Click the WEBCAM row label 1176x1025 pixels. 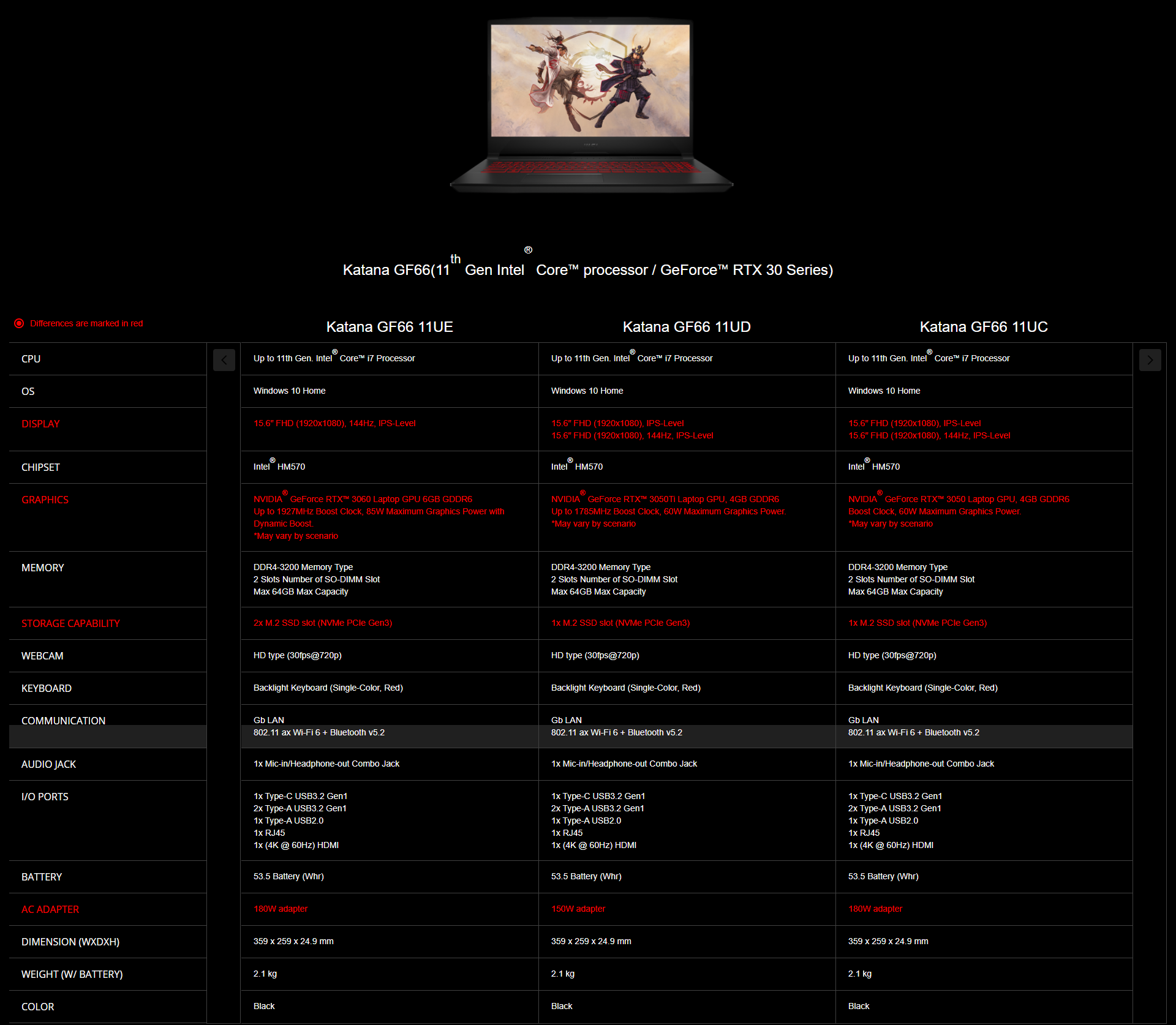42,656
